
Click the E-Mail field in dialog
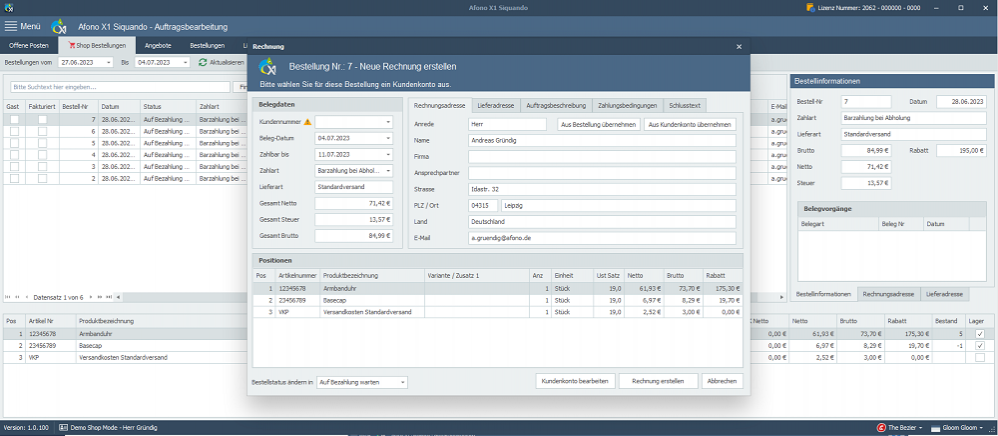pyautogui.click(x=602, y=238)
